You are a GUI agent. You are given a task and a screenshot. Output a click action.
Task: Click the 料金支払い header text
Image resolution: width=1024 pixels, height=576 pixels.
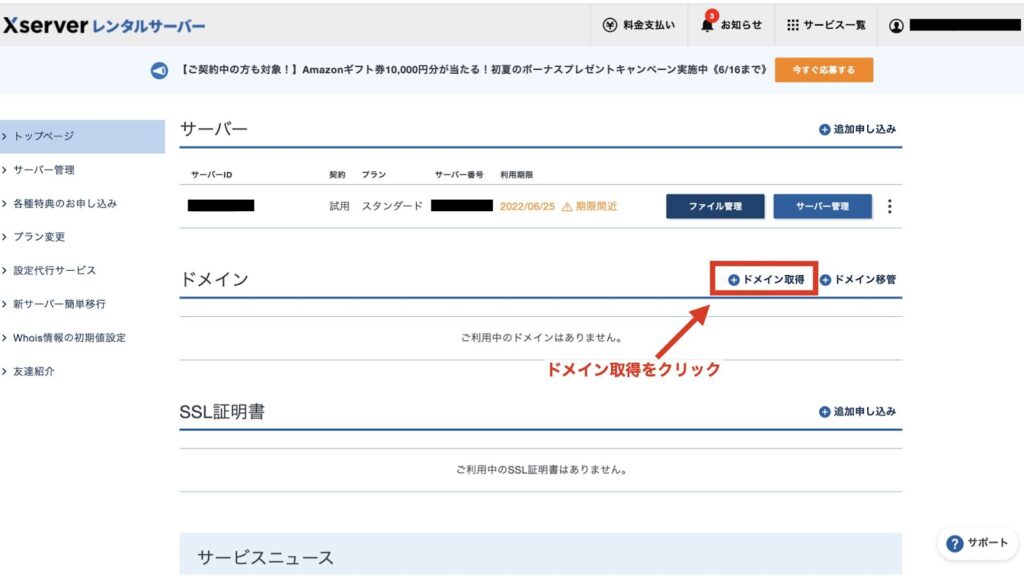click(648, 25)
